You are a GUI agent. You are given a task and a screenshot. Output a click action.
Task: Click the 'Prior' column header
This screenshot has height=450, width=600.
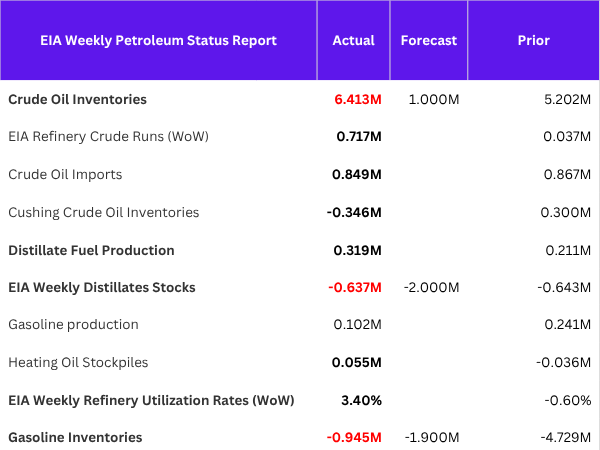[533, 41]
